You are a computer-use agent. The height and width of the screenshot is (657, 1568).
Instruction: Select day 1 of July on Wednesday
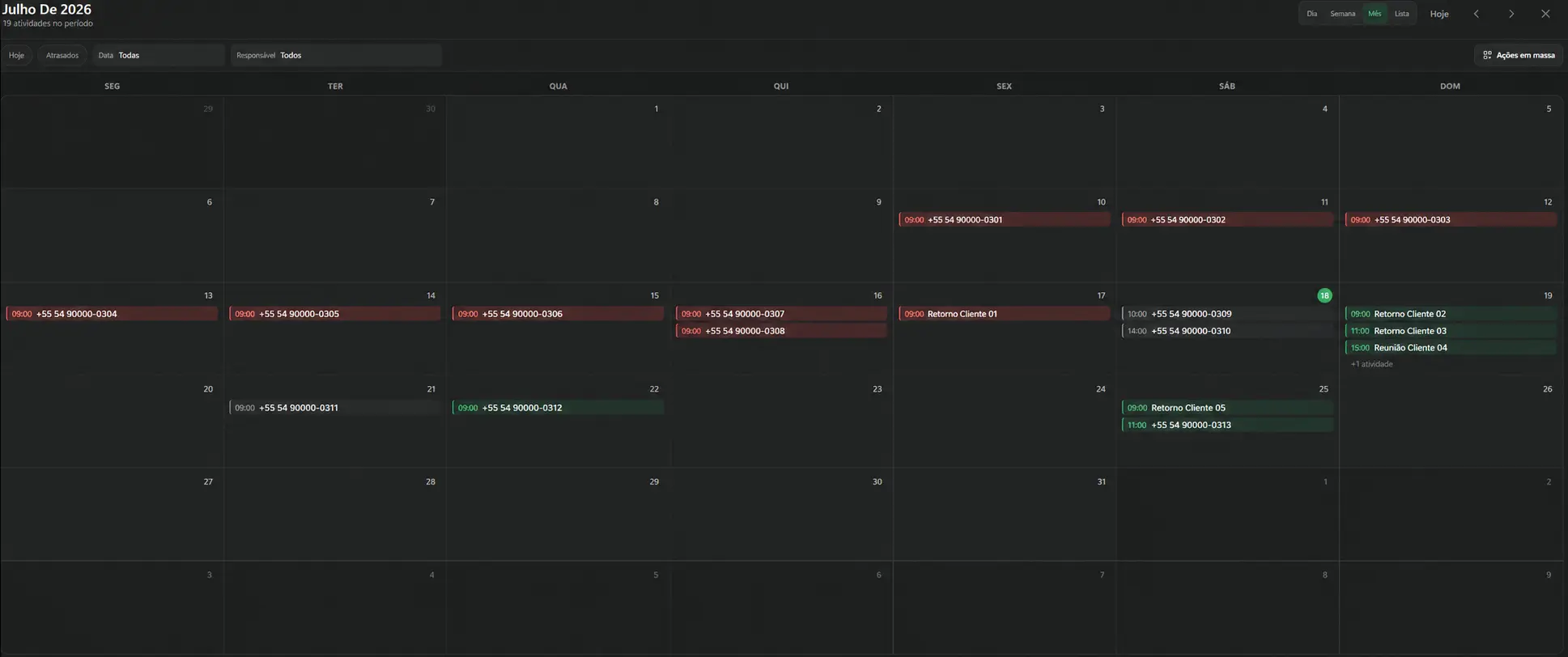pyautogui.click(x=559, y=142)
